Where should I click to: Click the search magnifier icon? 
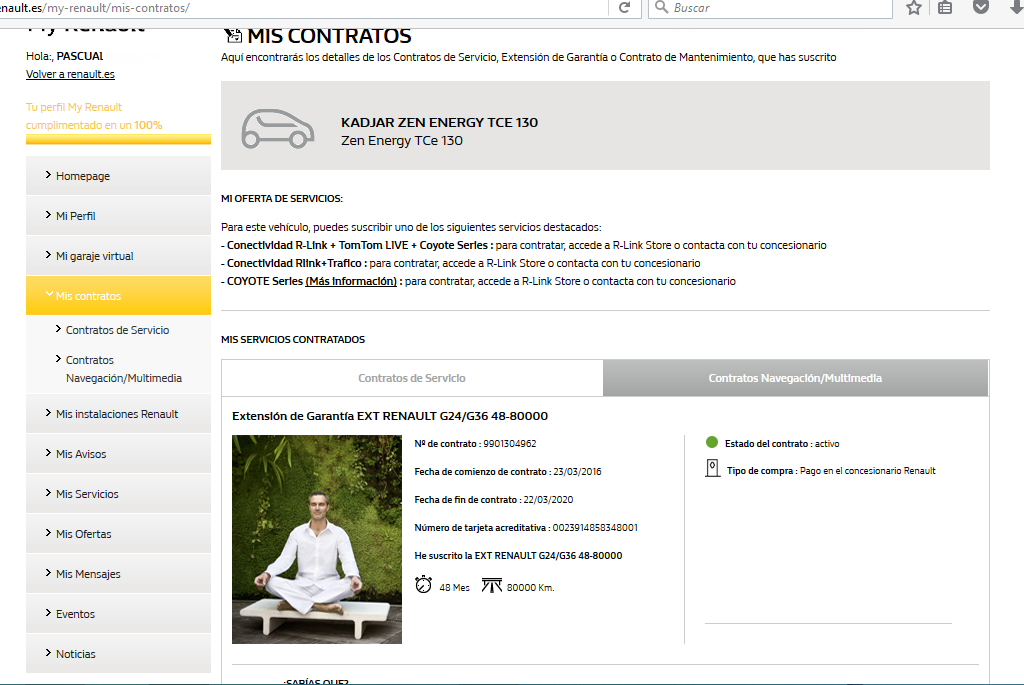click(x=662, y=7)
